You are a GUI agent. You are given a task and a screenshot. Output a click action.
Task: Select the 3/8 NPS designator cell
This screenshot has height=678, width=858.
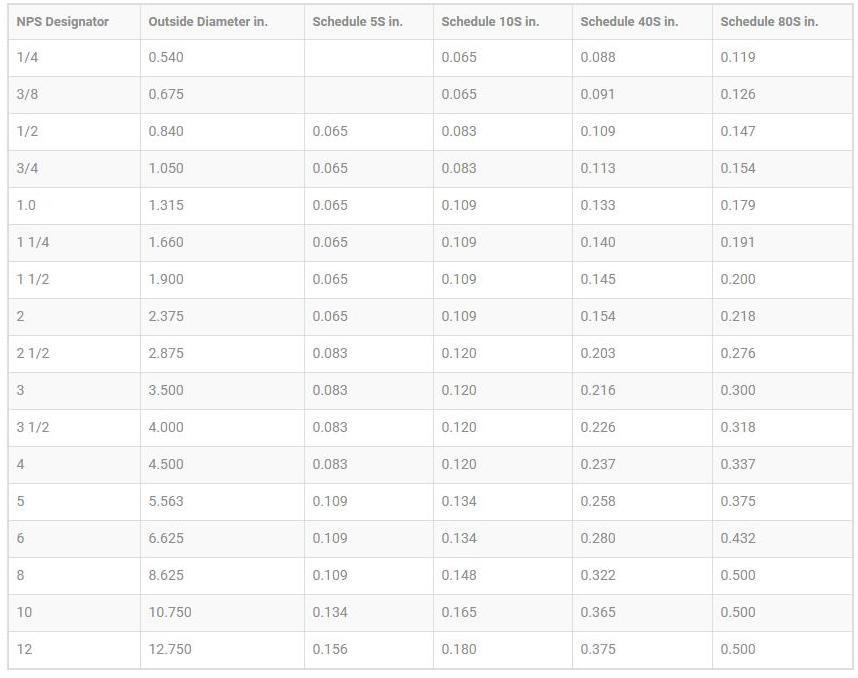[x=27, y=94]
